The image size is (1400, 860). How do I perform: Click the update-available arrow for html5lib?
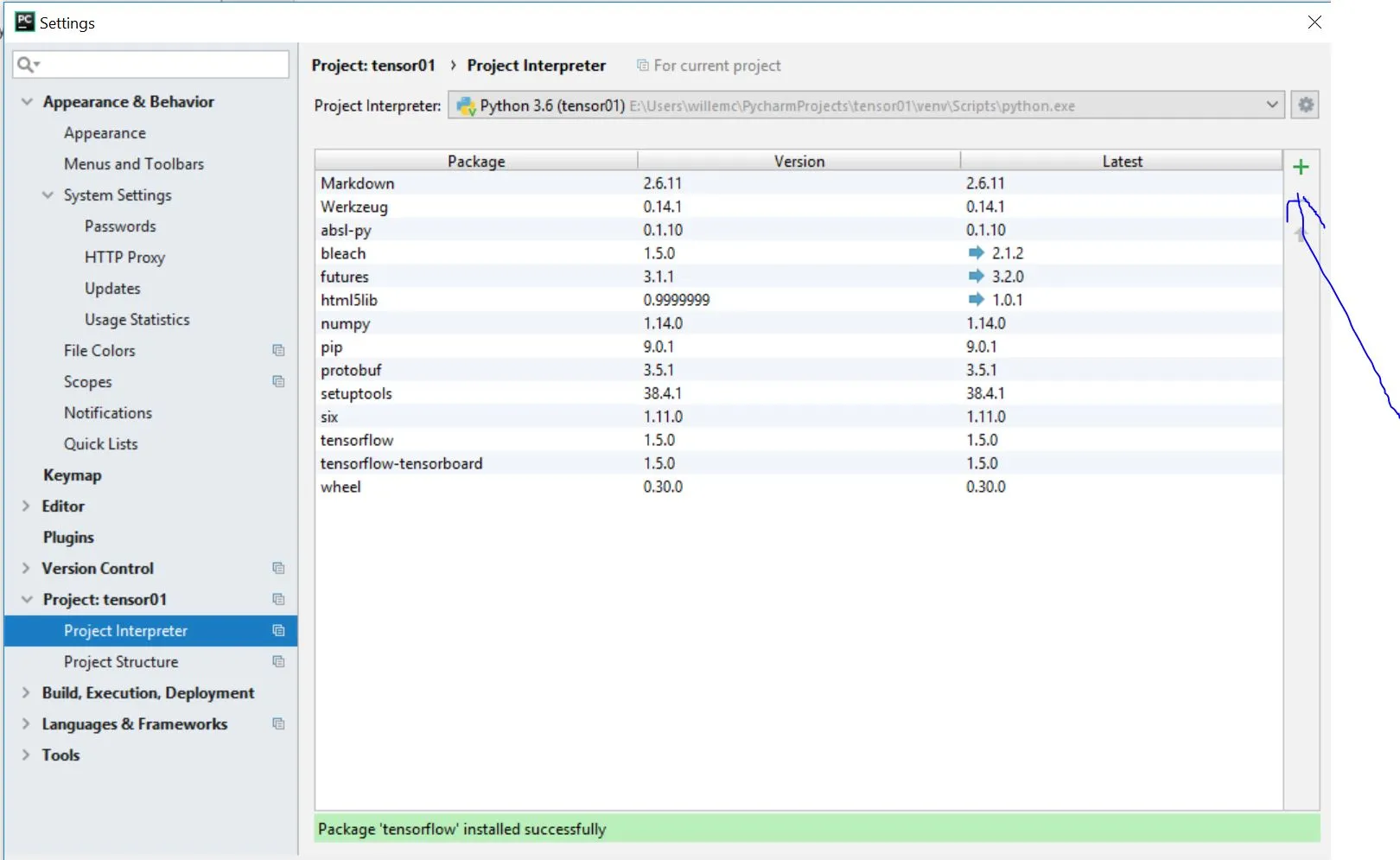pos(976,299)
